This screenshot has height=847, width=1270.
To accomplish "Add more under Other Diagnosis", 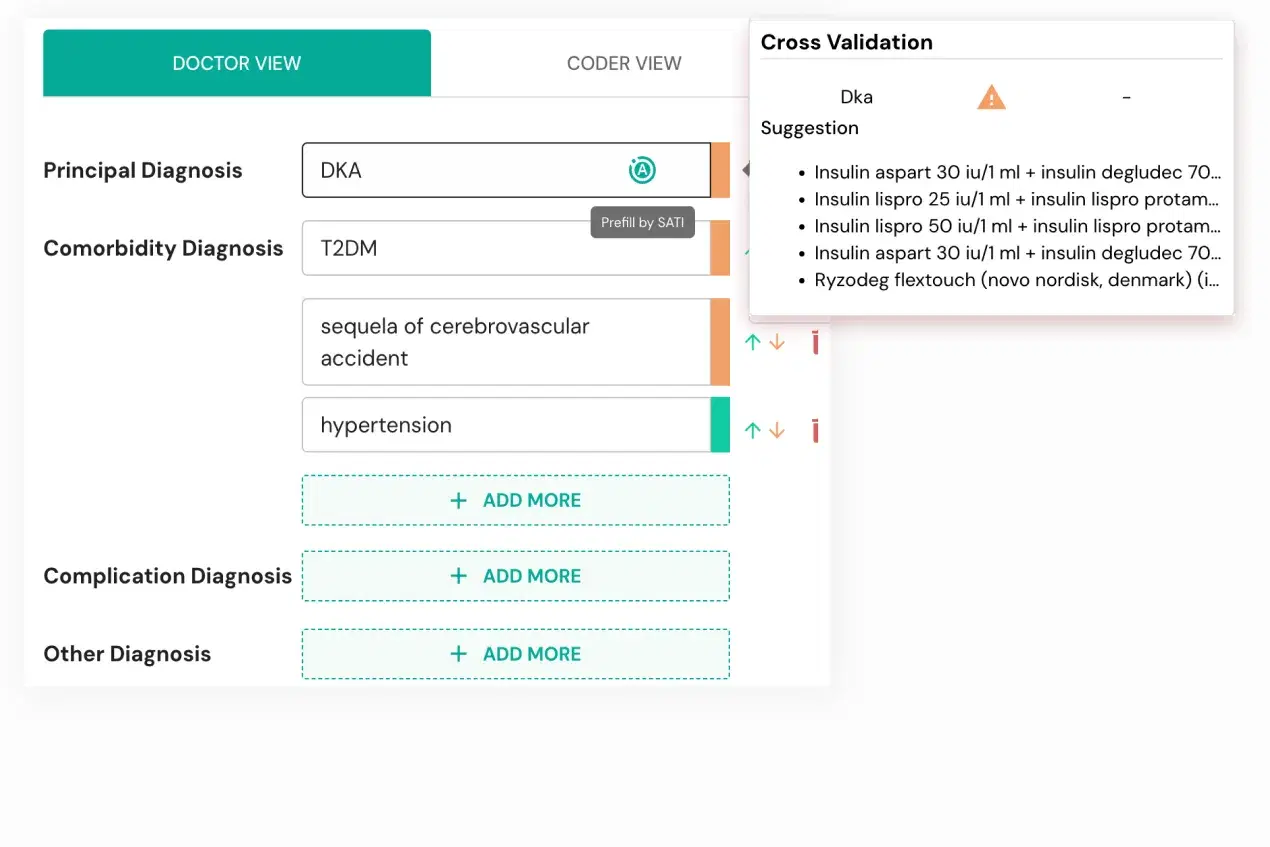I will (x=516, y=654).
